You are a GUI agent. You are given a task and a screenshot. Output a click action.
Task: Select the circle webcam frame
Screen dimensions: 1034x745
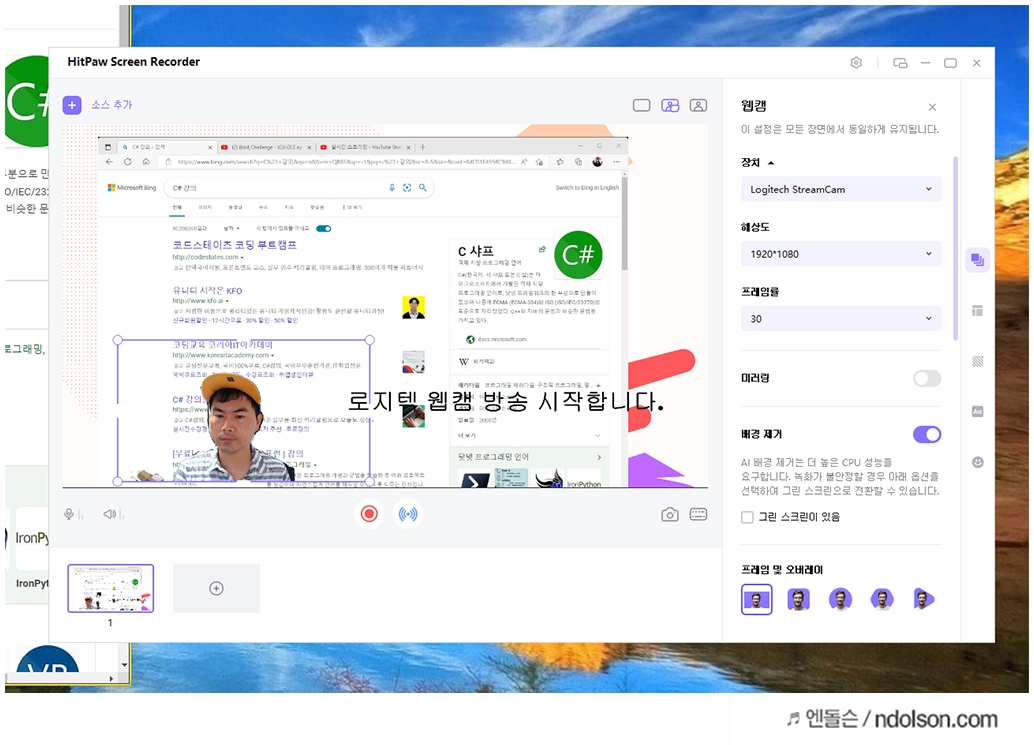[x=840, y=599]
